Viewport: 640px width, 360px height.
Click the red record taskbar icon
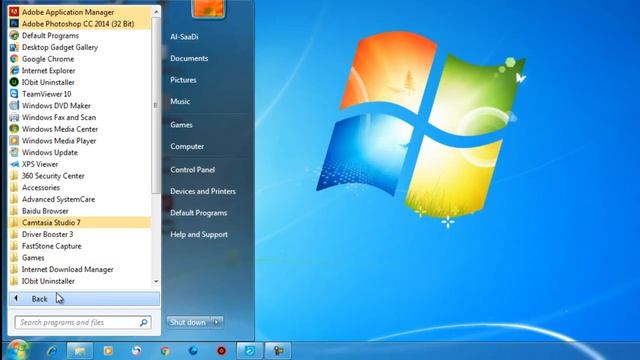tap(221, 351)
